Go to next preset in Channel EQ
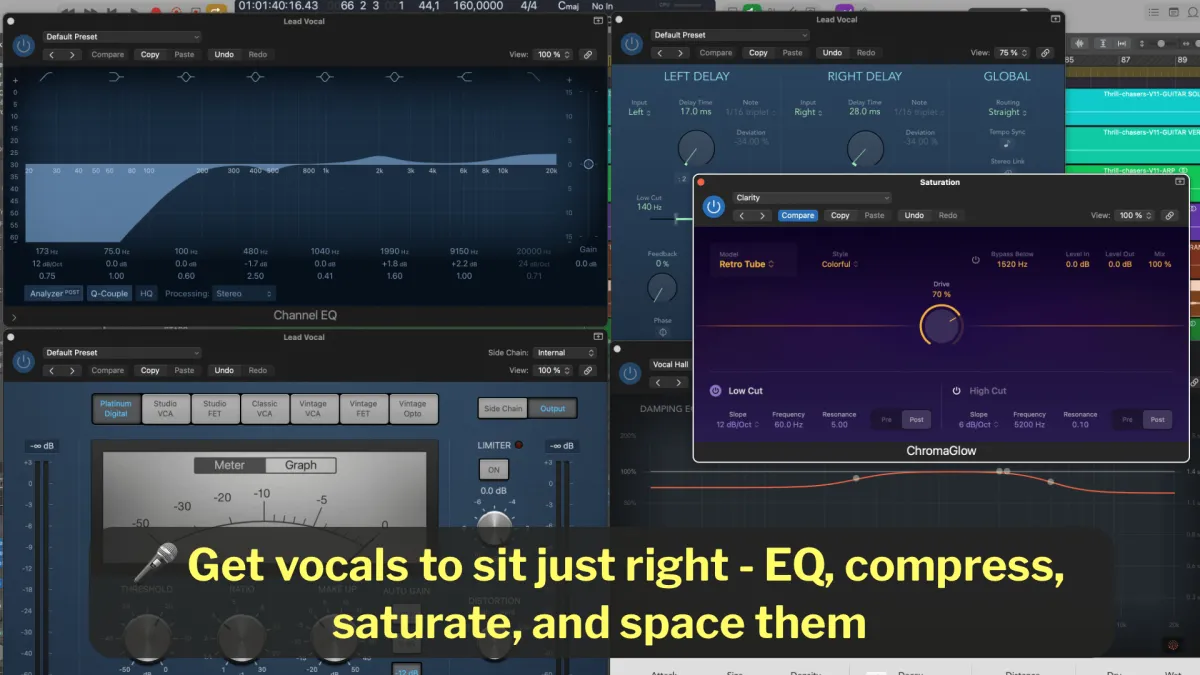This screenshot has width=1200, height=675. (72, 54)
